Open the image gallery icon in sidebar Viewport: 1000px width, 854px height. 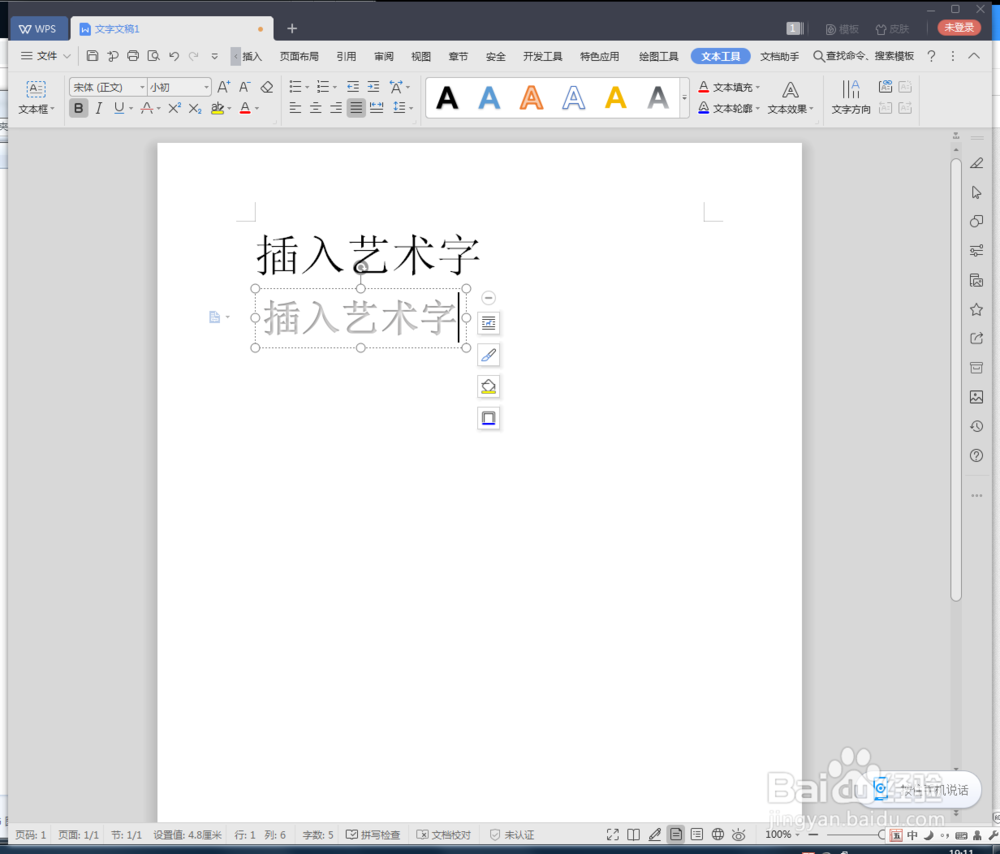(976, 397)
